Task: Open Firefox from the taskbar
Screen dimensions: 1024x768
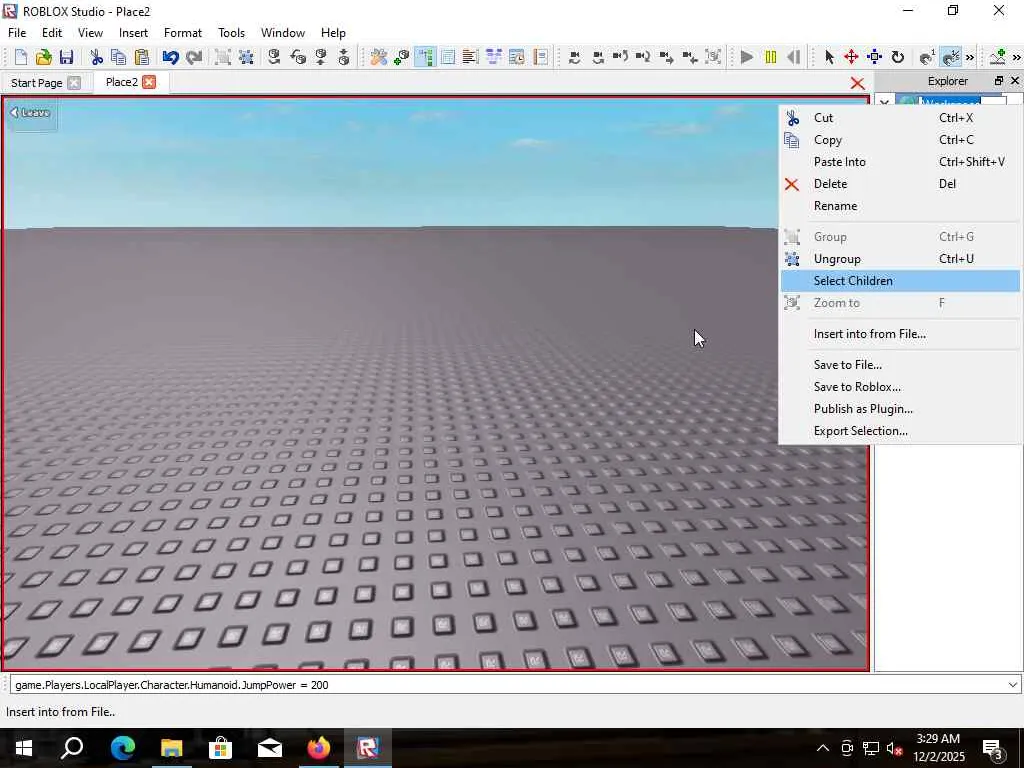Action: [x=319, y=748]
